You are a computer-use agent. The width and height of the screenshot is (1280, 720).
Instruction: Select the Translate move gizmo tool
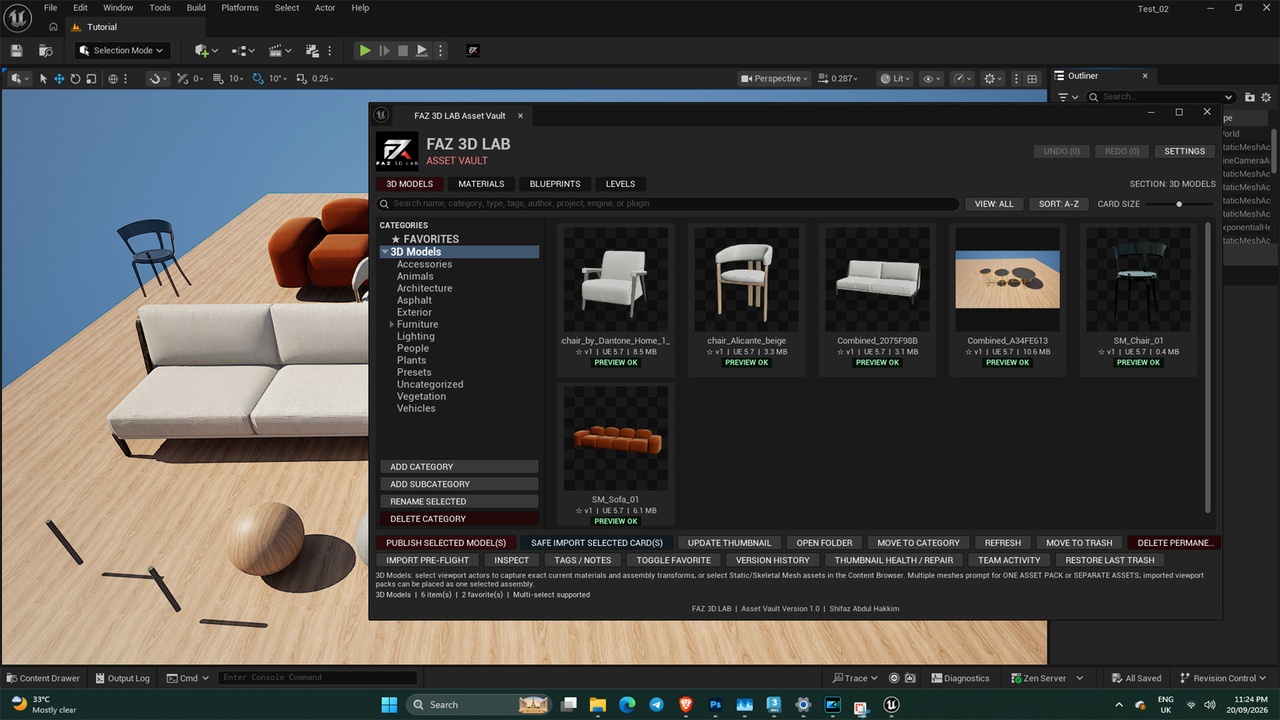tap(59, 78)
